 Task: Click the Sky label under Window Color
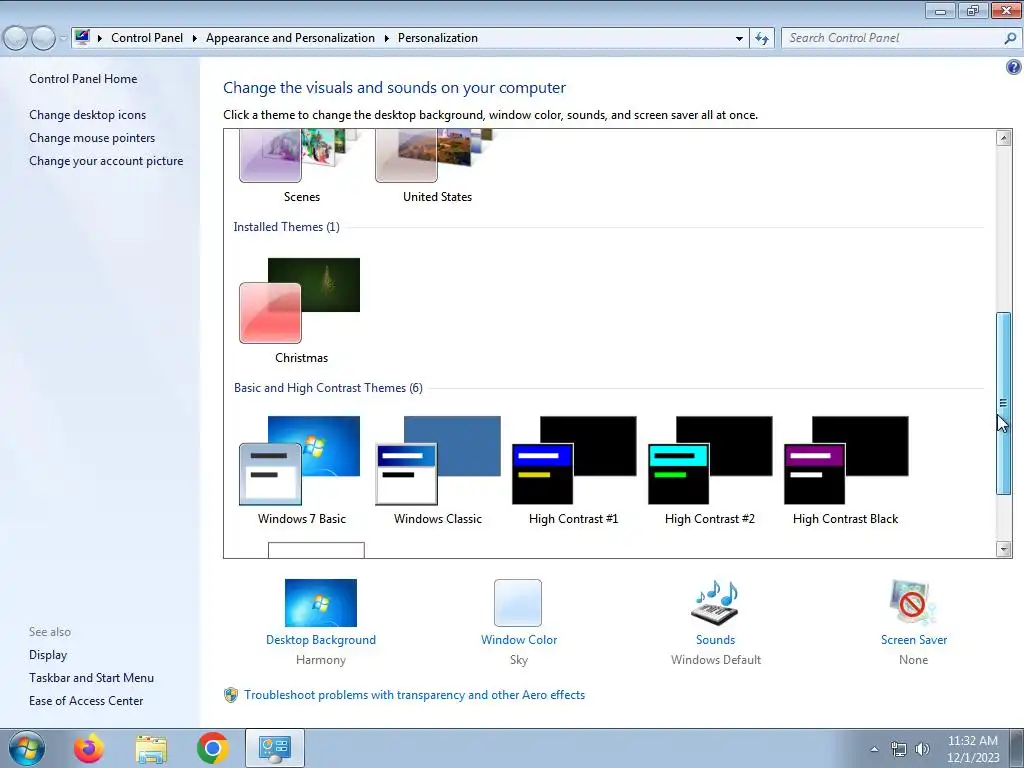[519, 660]
